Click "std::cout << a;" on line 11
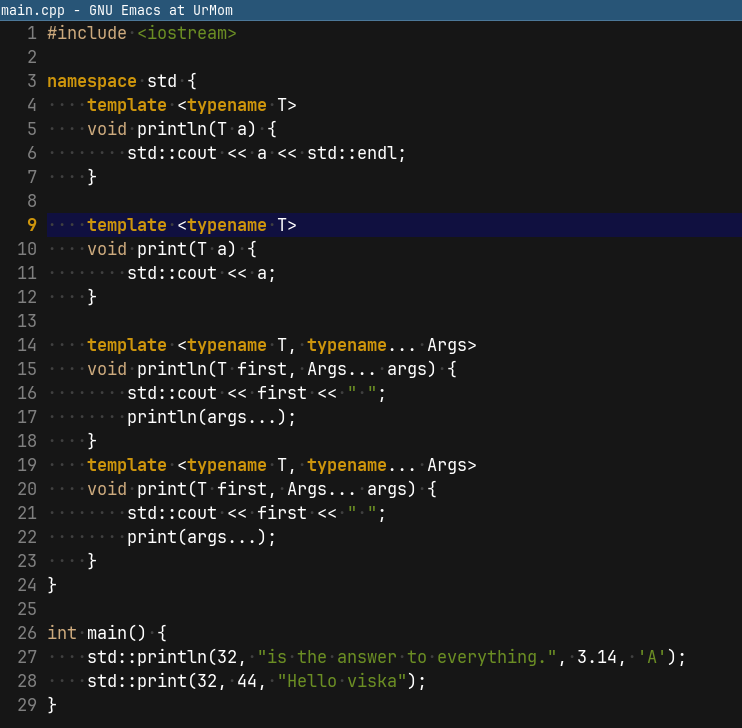 (202, 273)
